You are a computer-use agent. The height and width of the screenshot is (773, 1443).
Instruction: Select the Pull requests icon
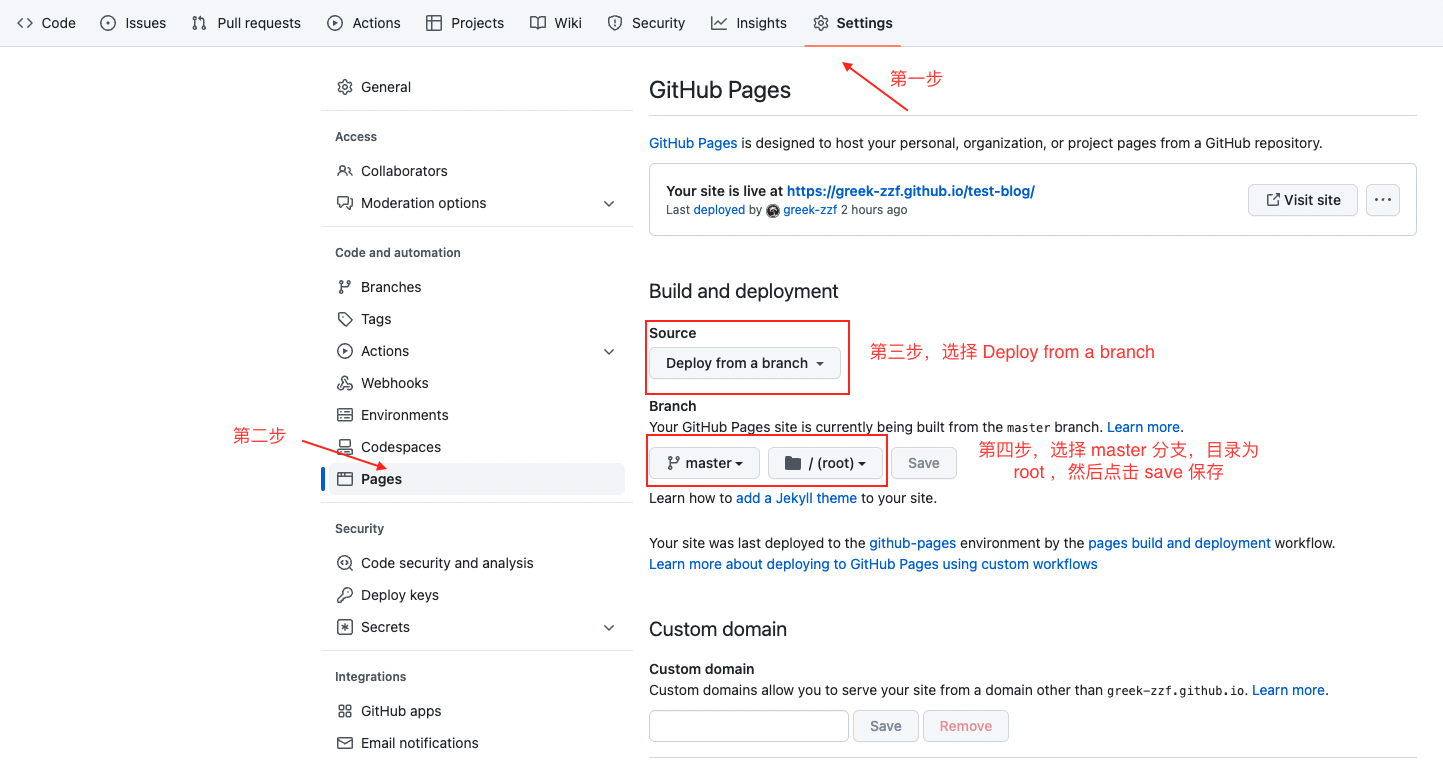197,22
